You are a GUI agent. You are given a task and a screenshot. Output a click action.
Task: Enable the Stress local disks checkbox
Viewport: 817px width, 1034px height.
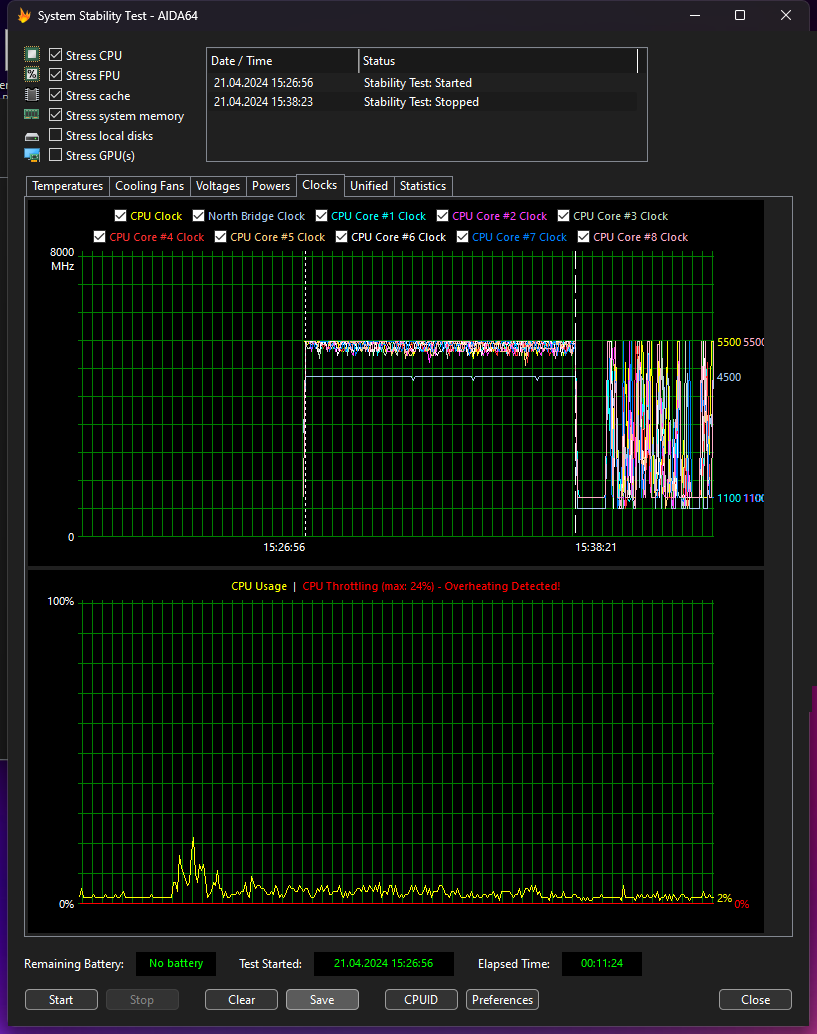coord(56,136)
